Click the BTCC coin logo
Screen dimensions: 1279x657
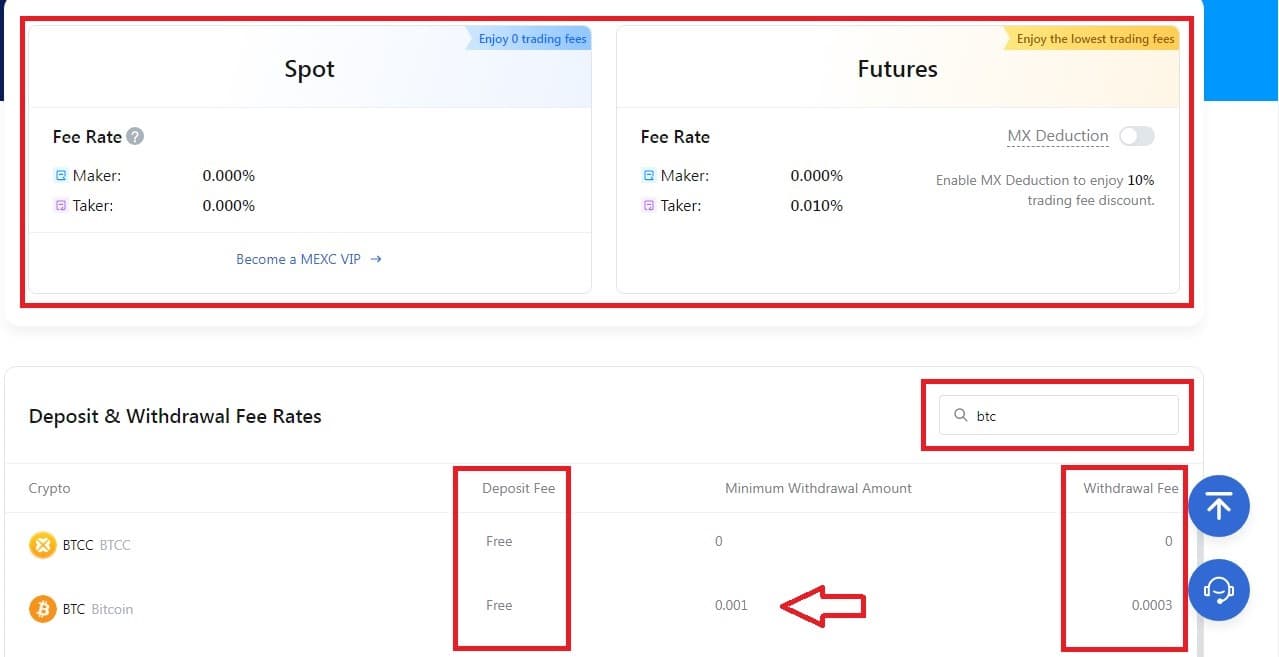(x=42, y=545)
